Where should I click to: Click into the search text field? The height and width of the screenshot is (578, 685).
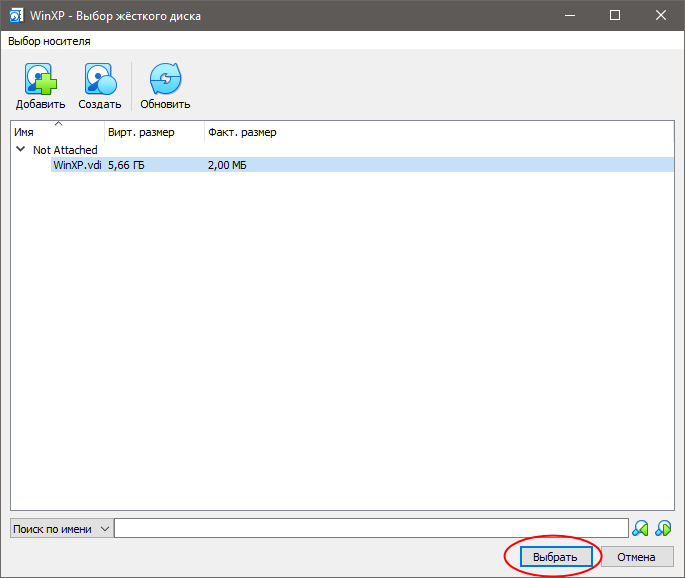point(371,529)
